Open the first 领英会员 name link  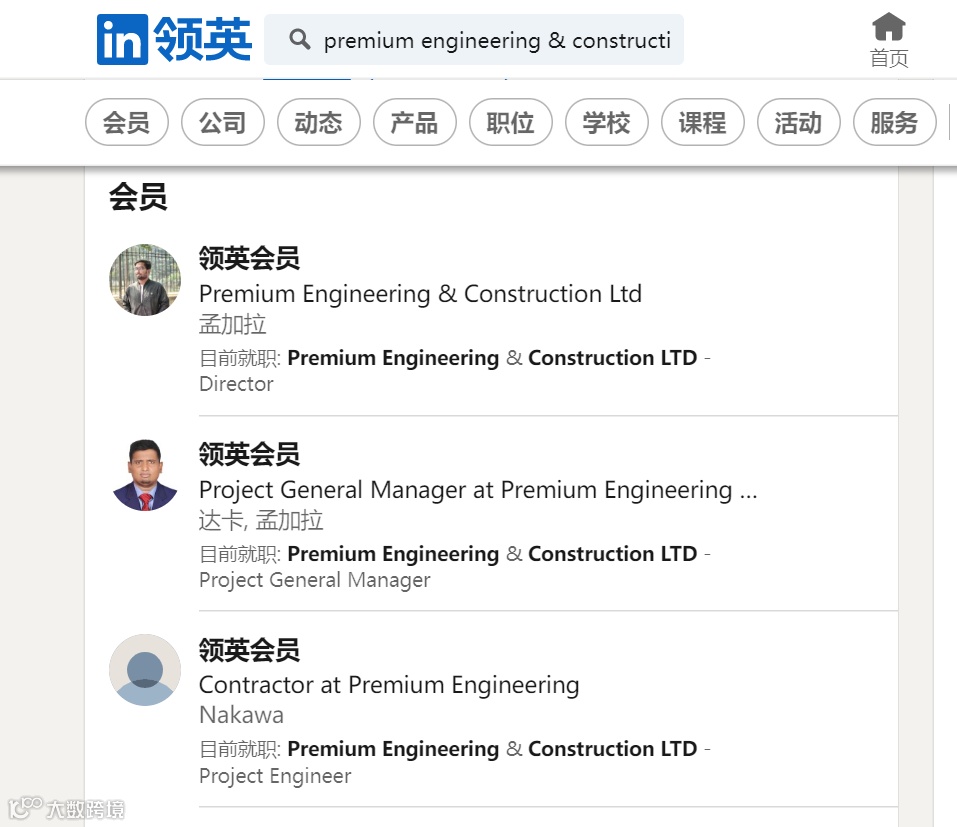point(249,259)
